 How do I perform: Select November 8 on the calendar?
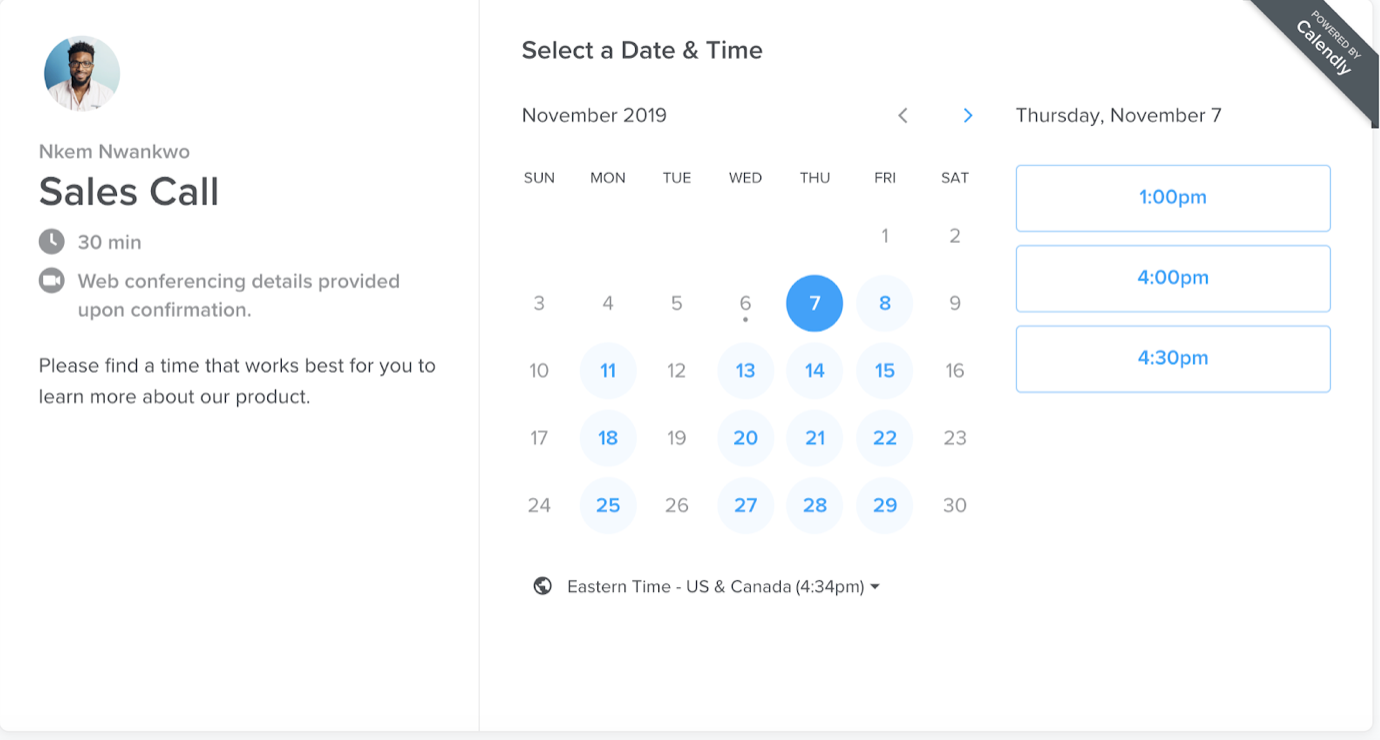click(885, 303)
